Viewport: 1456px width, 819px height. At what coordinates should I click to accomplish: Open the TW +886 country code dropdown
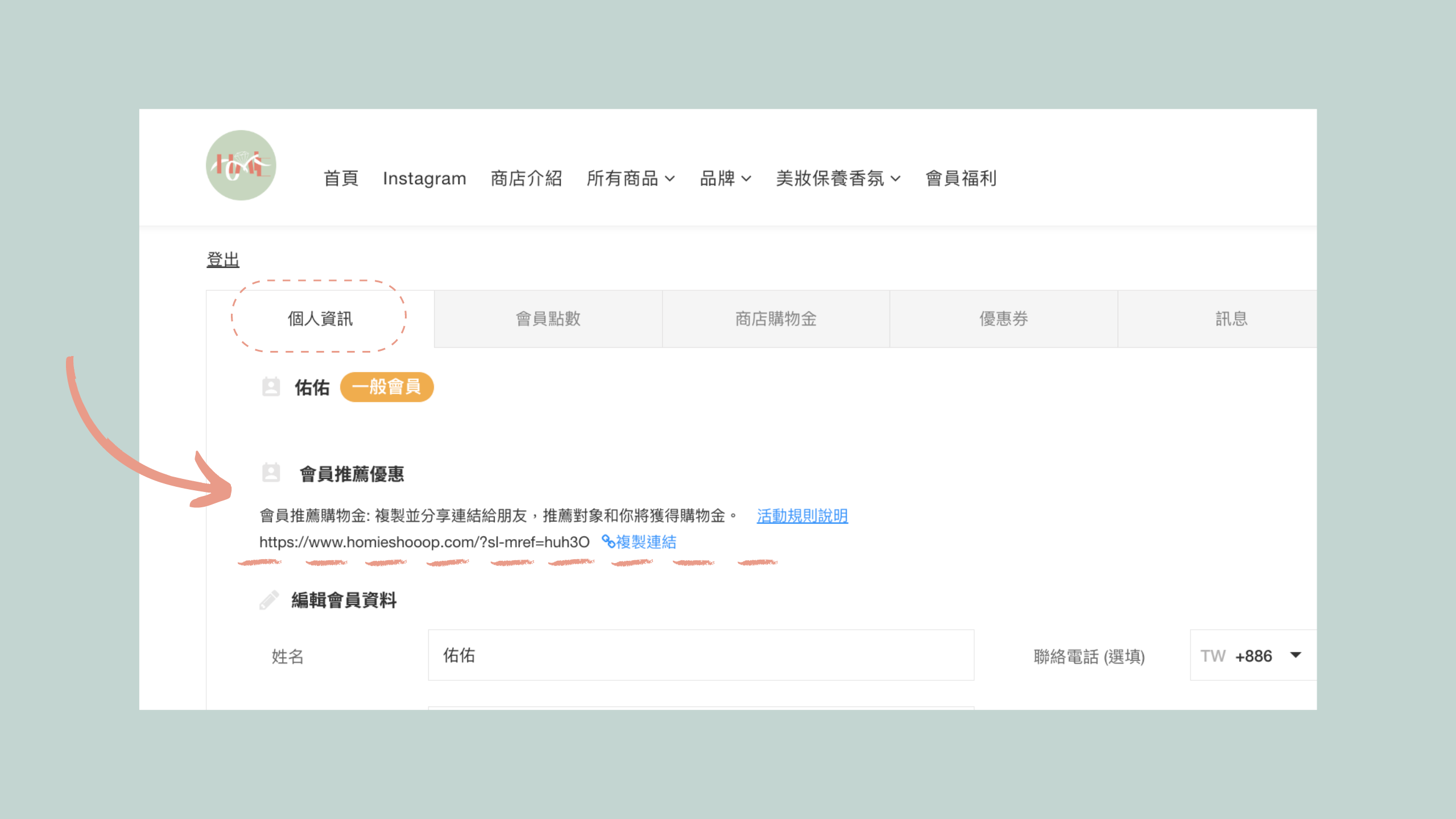point(1253,655)
